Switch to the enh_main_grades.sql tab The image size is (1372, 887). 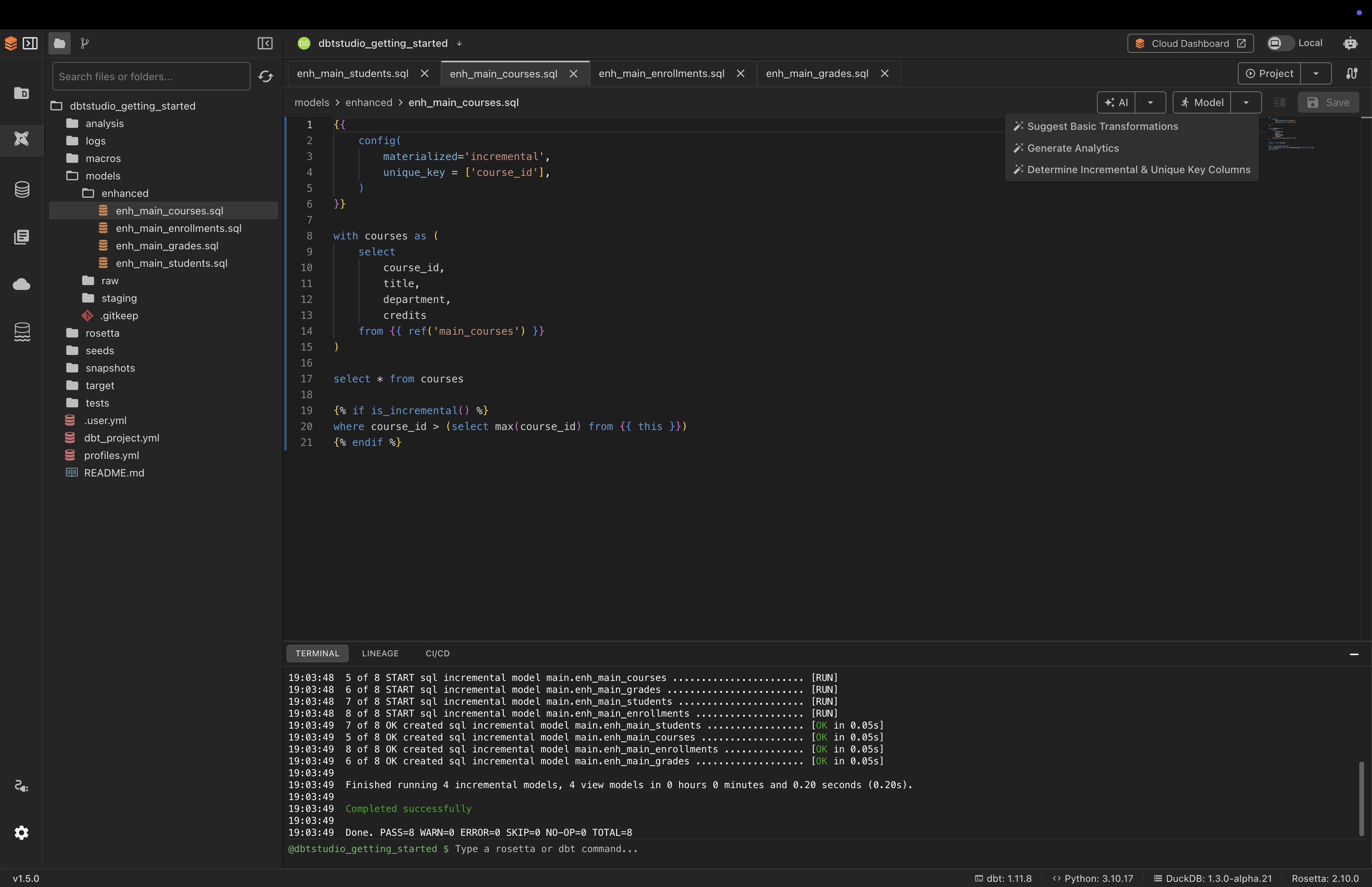point(817,73)
